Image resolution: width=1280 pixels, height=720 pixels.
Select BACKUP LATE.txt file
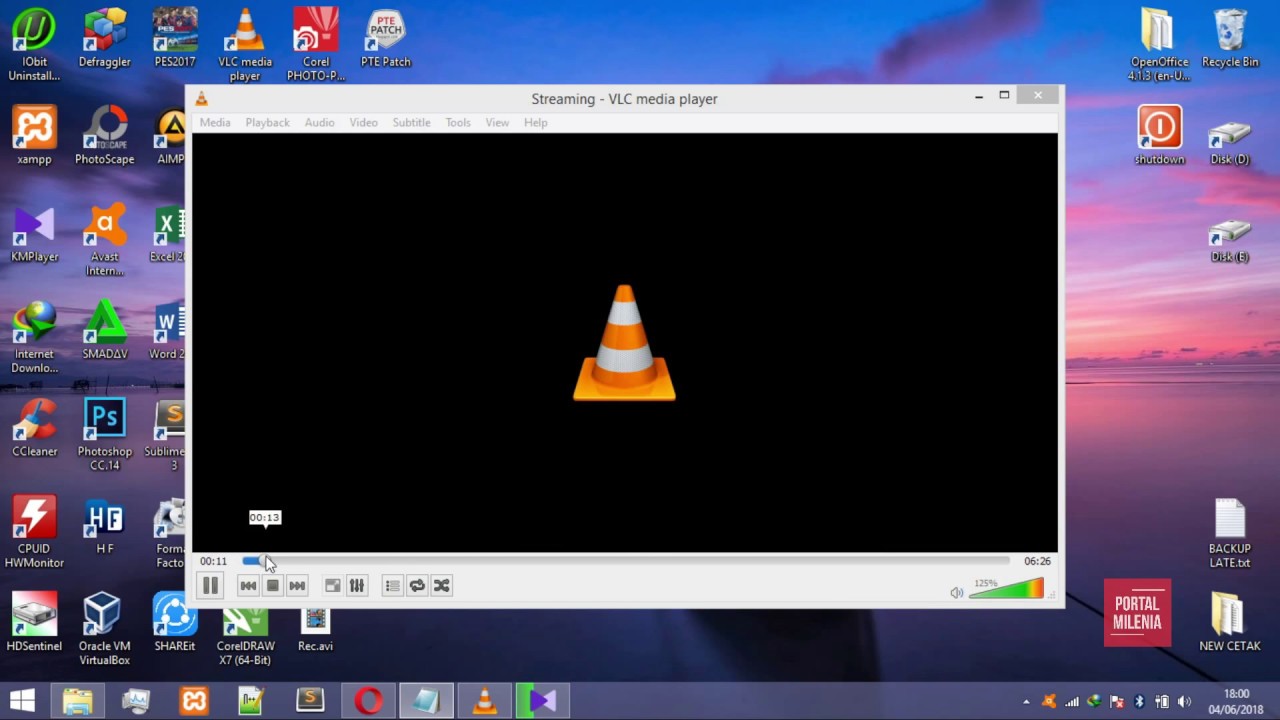1230,532
